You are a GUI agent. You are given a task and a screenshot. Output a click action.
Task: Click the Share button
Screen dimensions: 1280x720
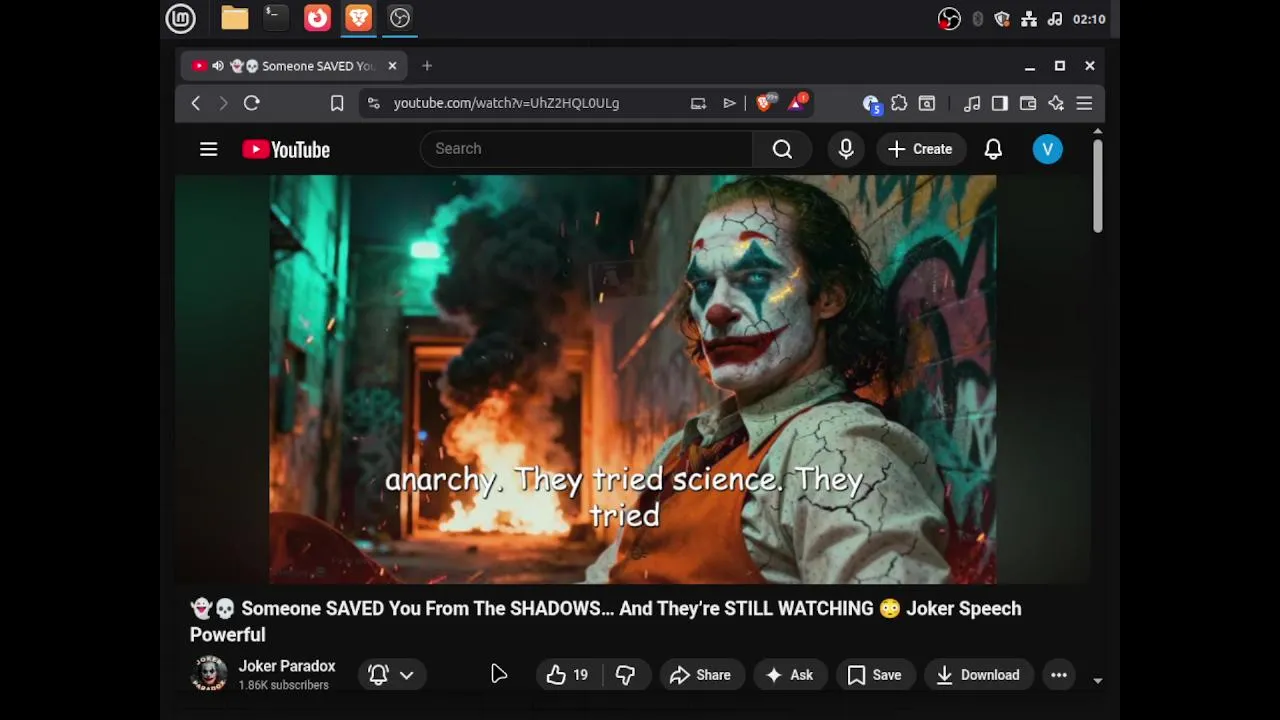[700, 675]
